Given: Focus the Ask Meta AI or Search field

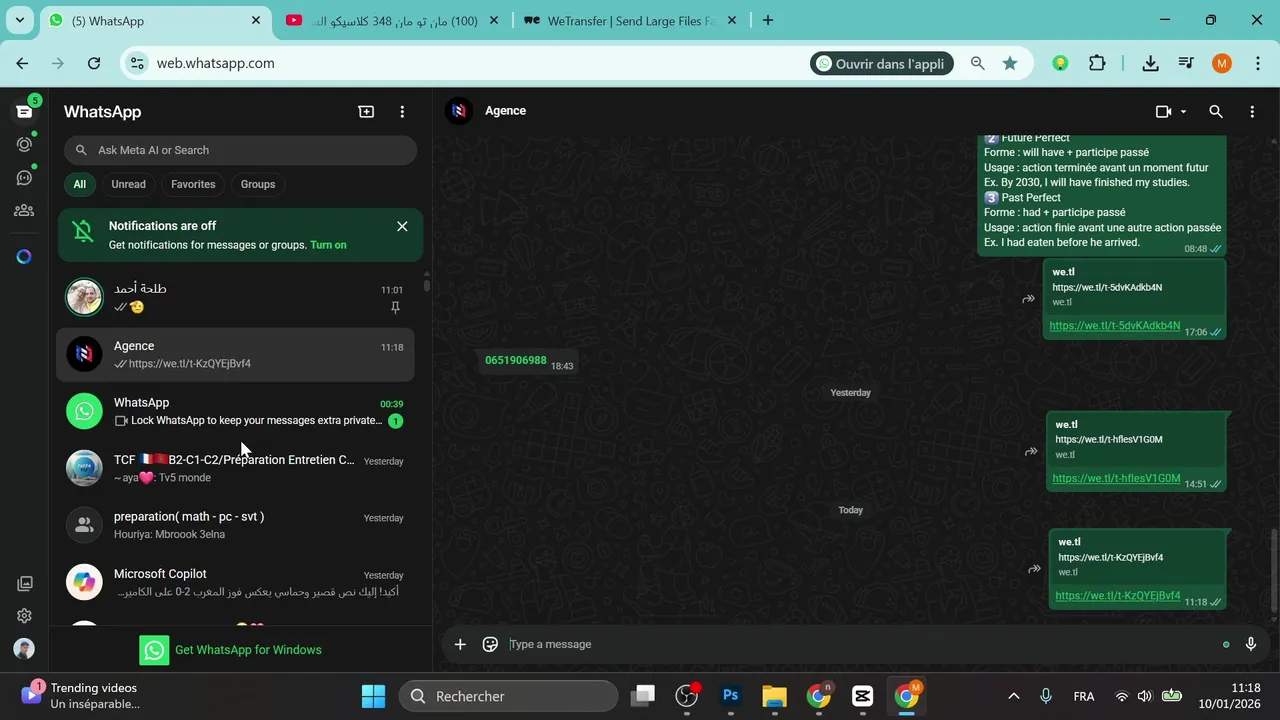Looking at the screenshot, I should (x=240, y=150).
